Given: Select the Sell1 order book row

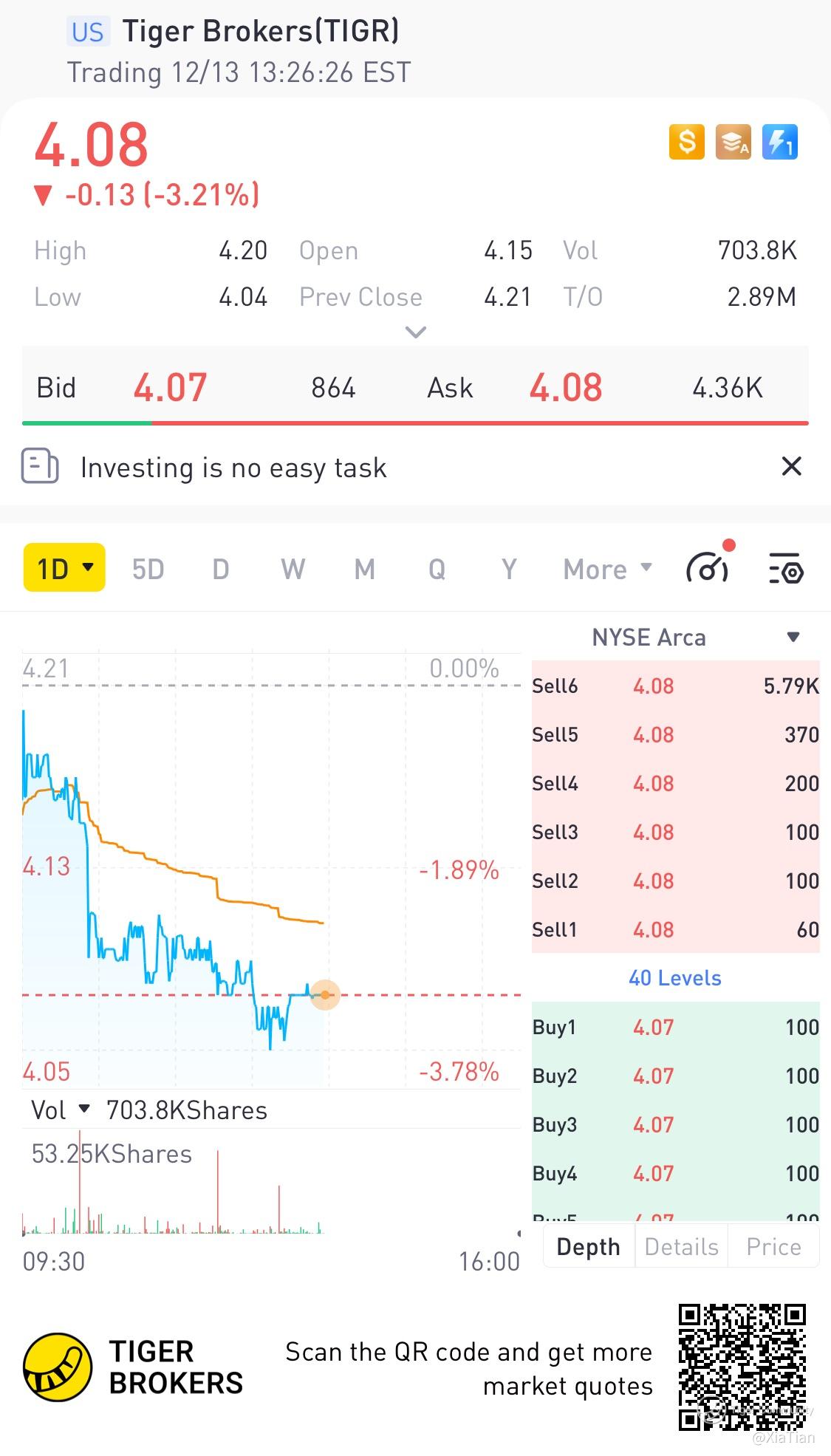Looking at the screenshot, I should (675, 929).
